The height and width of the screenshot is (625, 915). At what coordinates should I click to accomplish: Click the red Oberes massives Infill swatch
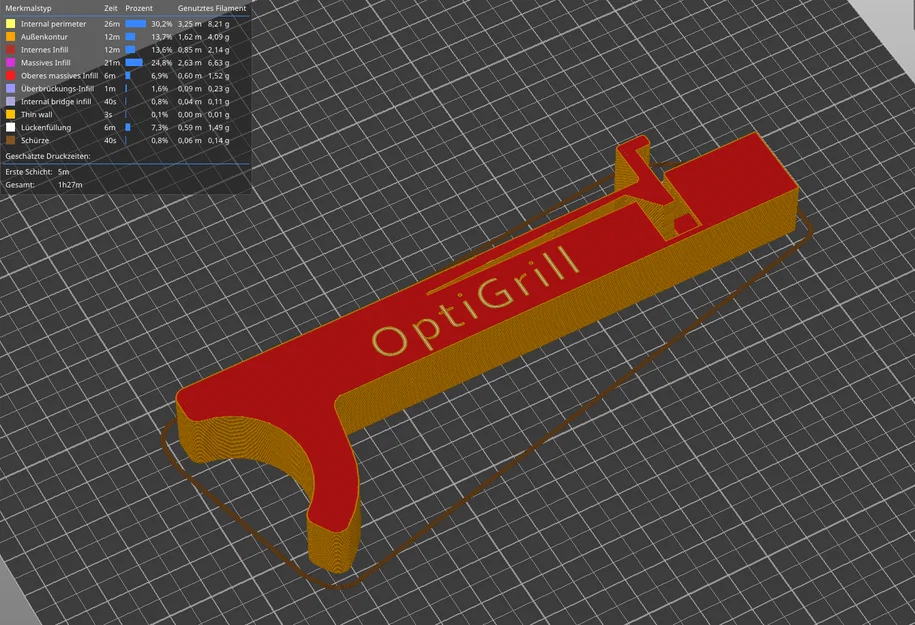11,76
